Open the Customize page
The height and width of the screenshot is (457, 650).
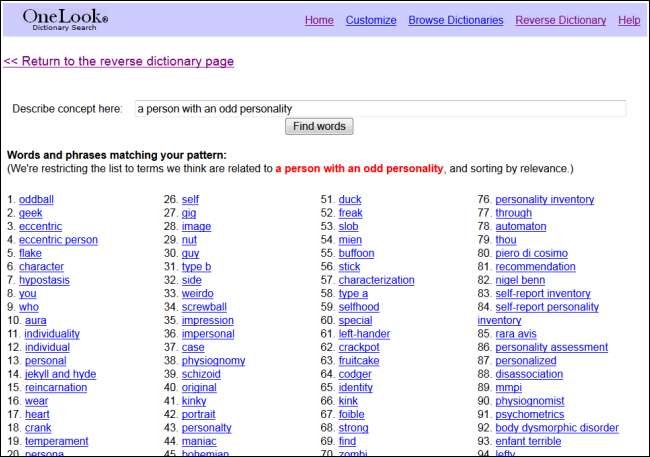(x=371, y=20)
